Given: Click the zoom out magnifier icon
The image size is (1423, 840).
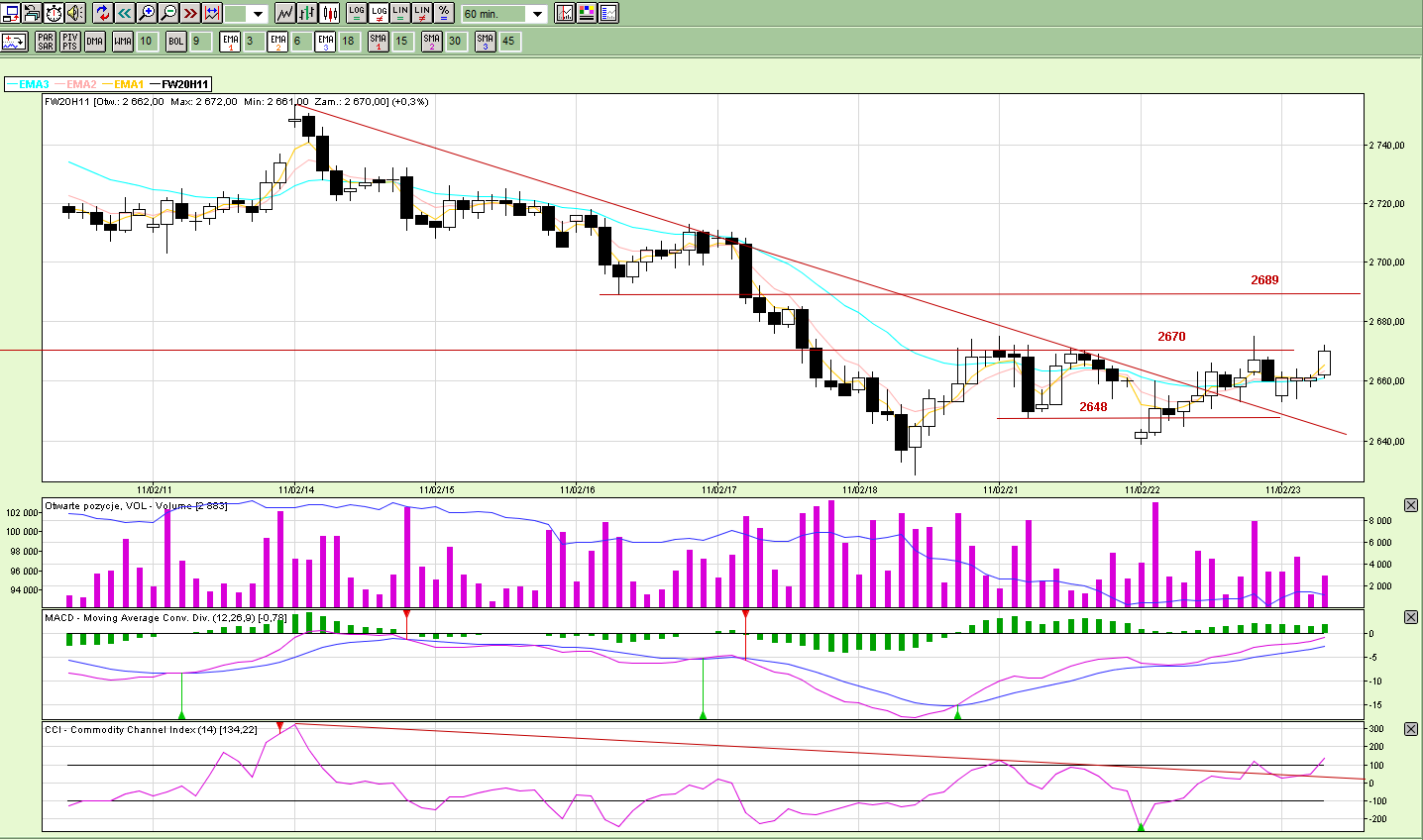Looking at the screenshot, I should (x=168, y=13).
